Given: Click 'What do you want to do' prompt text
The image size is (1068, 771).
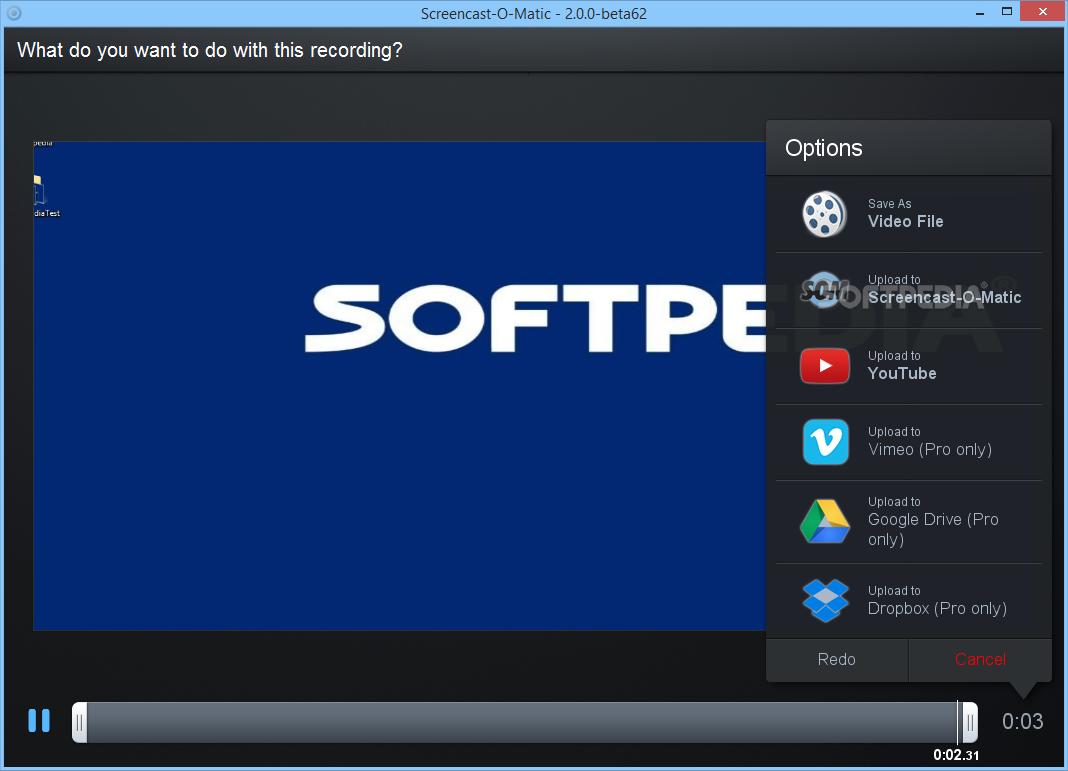Looking at the screenshot, I should point(210,50).
